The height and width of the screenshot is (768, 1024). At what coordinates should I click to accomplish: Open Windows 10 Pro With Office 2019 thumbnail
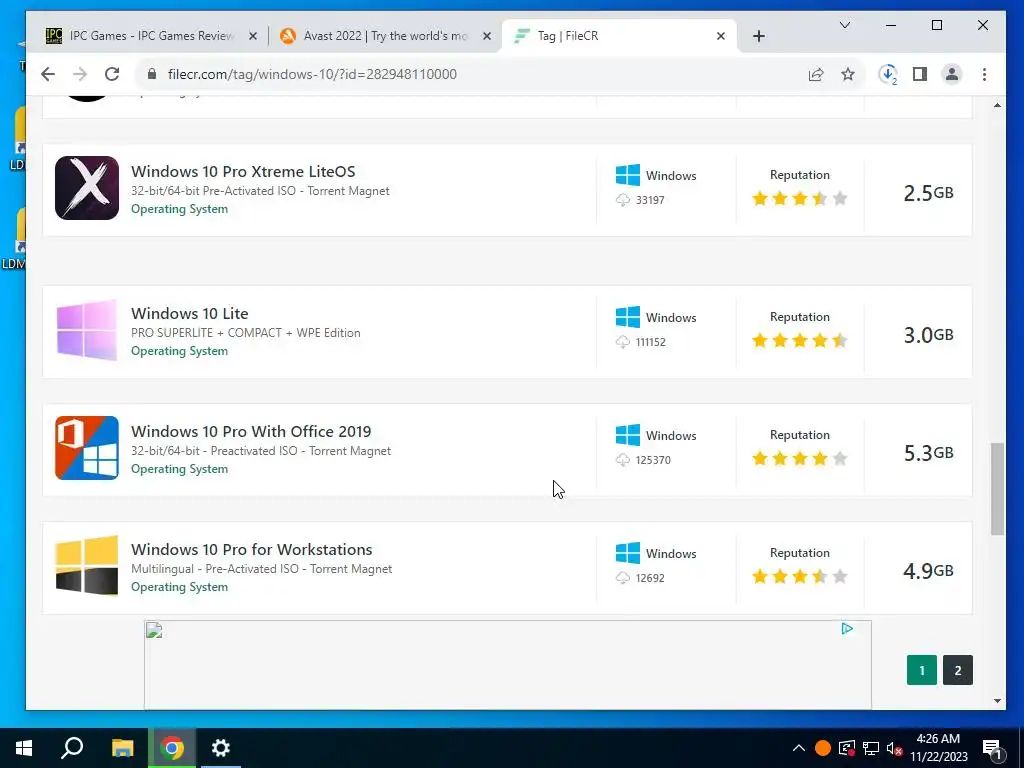click(87, 448)
